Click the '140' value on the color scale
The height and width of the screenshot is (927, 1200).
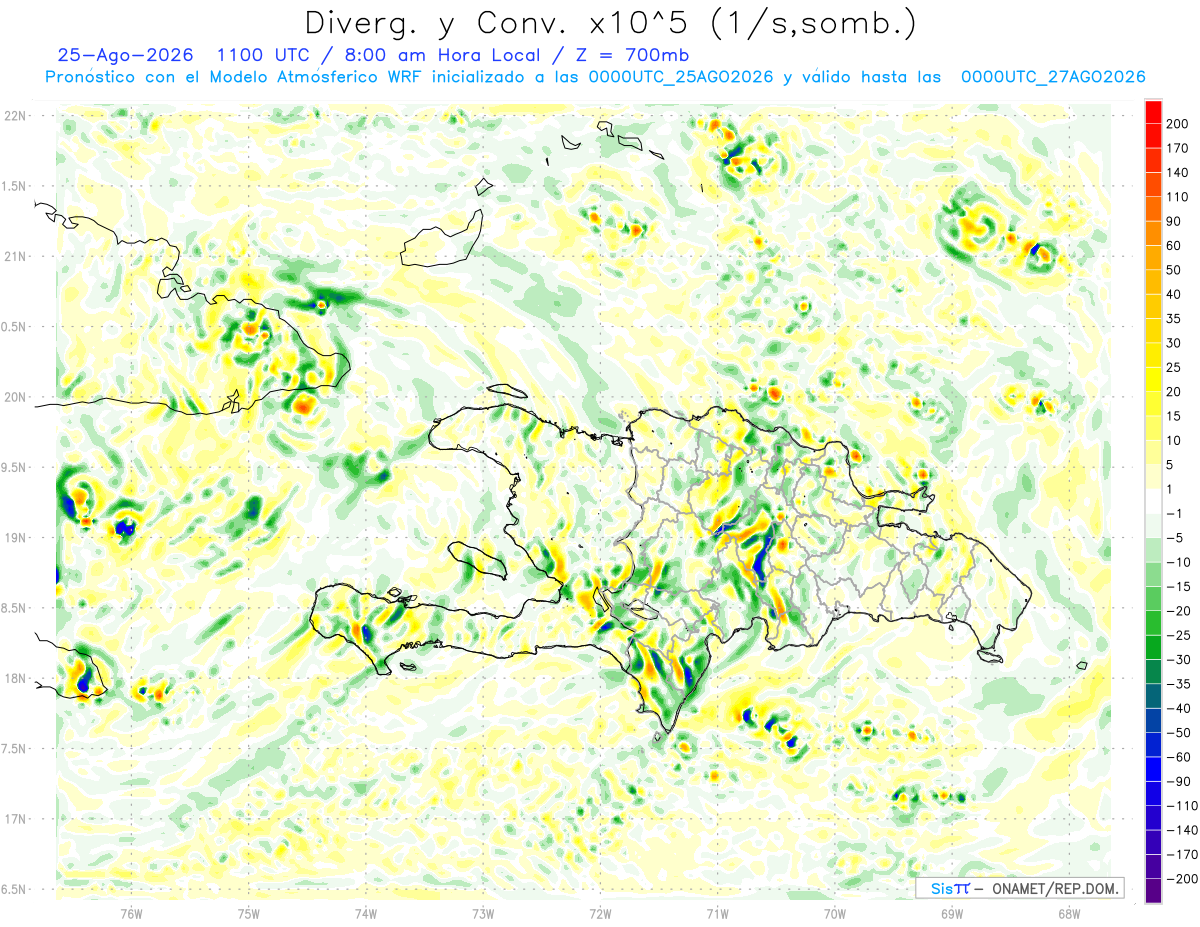pyautogui.click(x=1177, y=172)
